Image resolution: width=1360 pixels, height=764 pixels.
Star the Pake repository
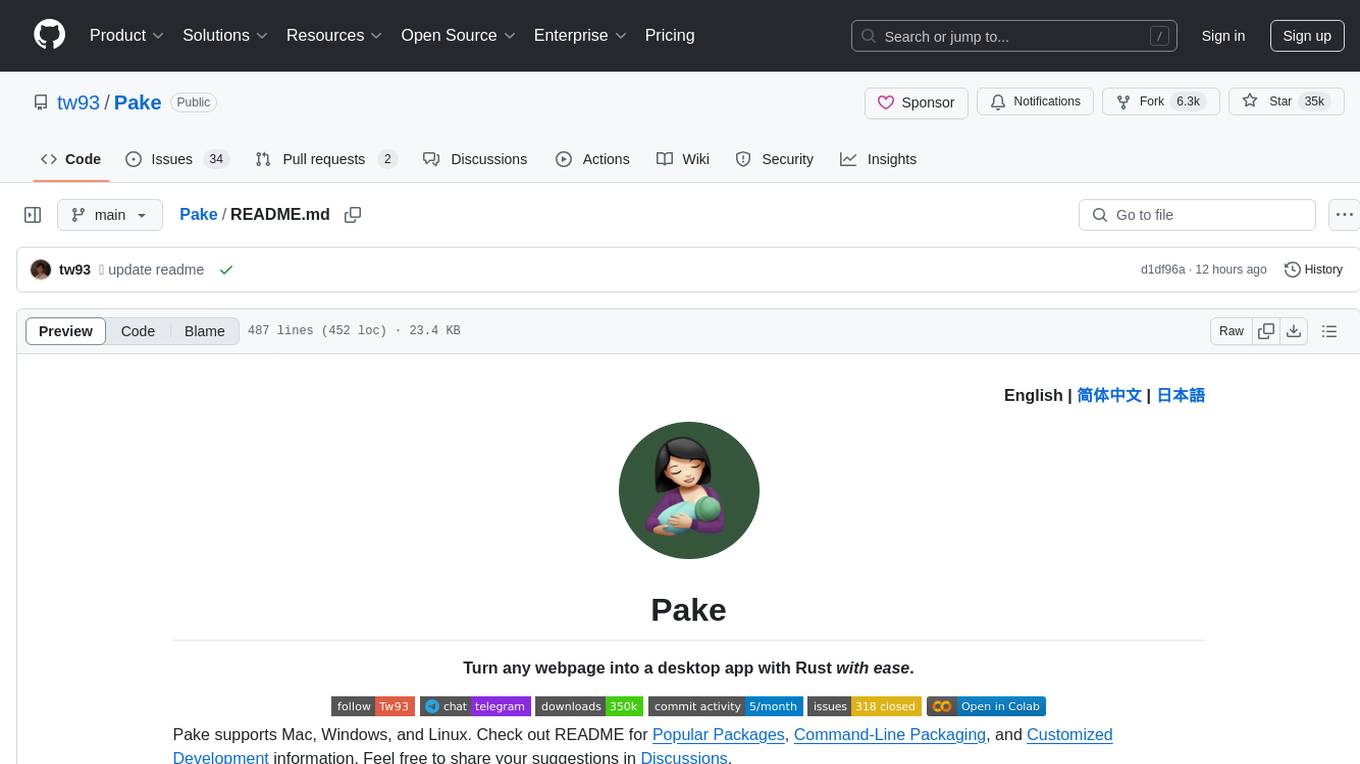pyautogui.click(x=1286, y=102)
